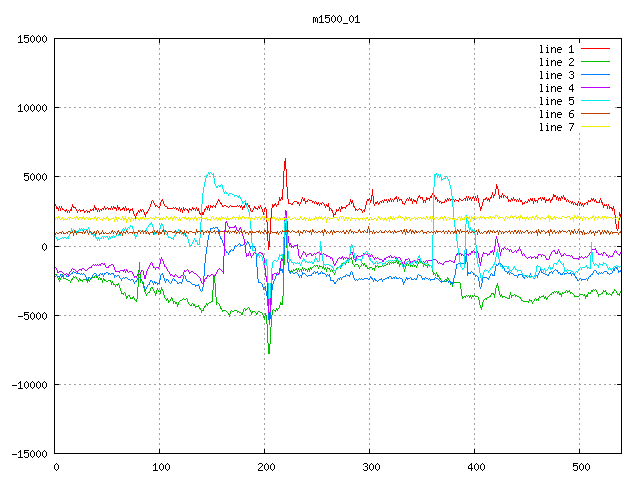Click the 15000 y-axis tick label
Image resolution: width=640 pixels, height=480 pixels.
[32, 39]
